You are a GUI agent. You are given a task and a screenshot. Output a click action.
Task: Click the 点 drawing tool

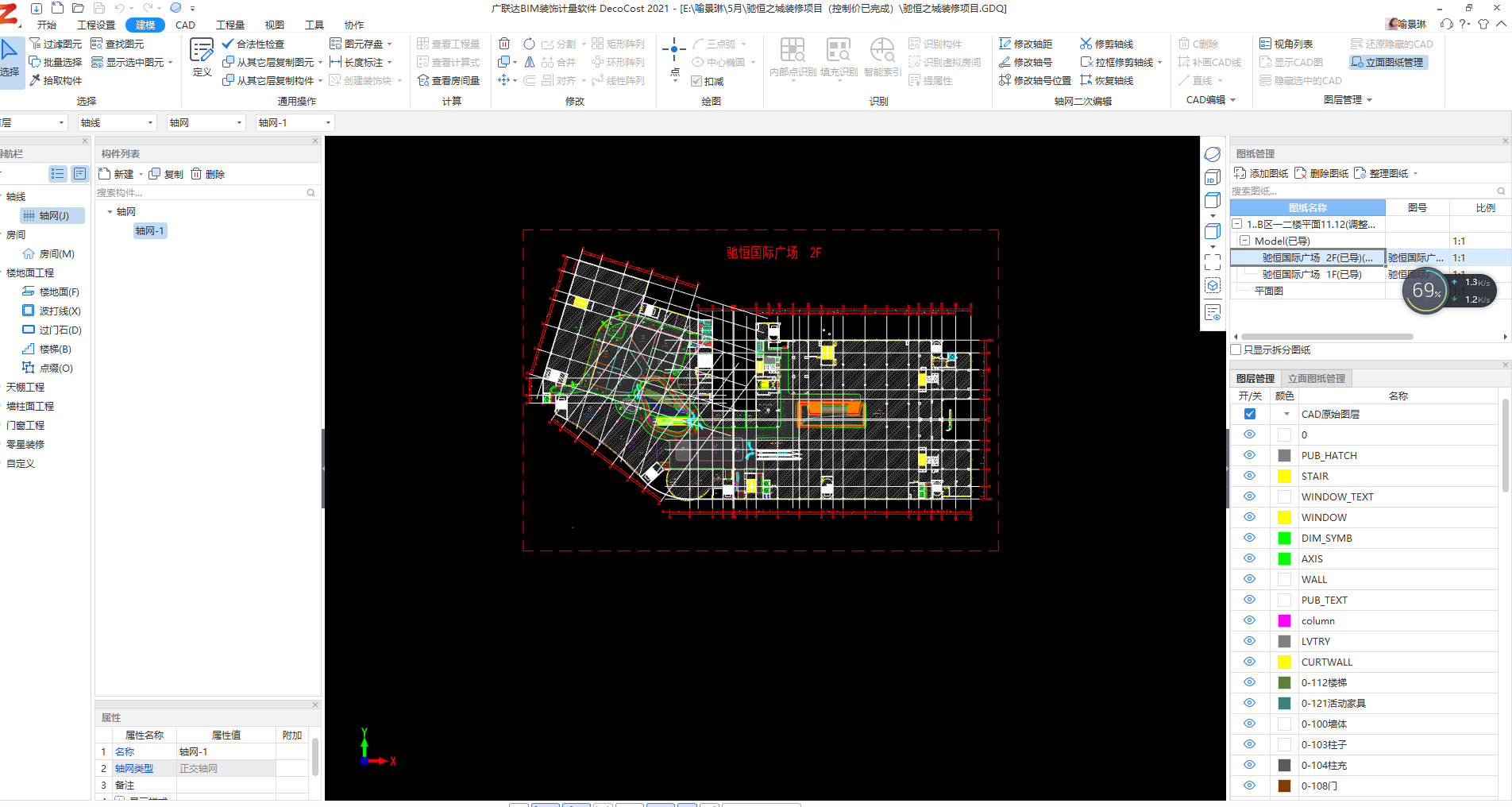(674, 57)
